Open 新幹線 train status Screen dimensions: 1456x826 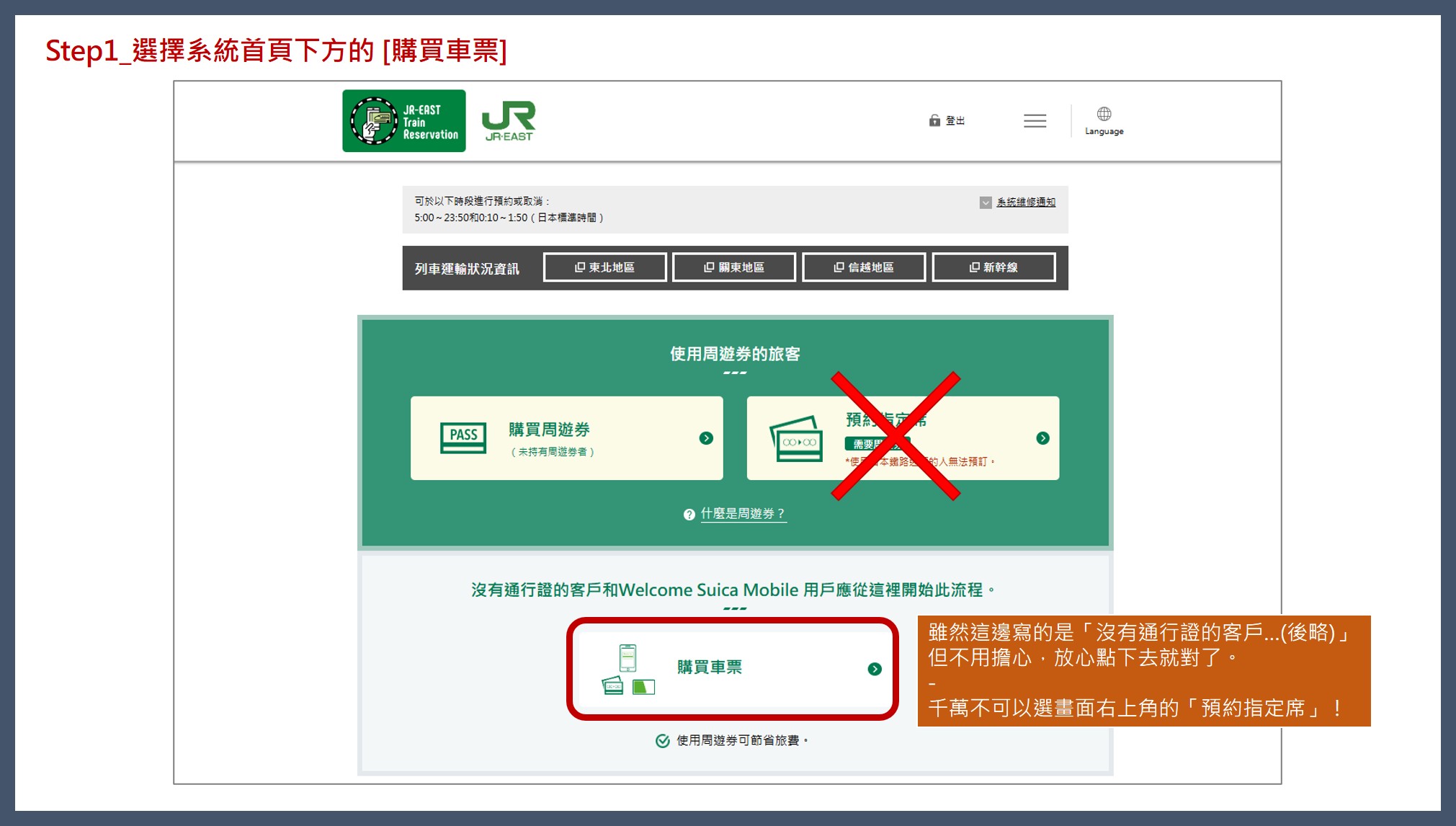pyautogui.click(x=993, y=267)
